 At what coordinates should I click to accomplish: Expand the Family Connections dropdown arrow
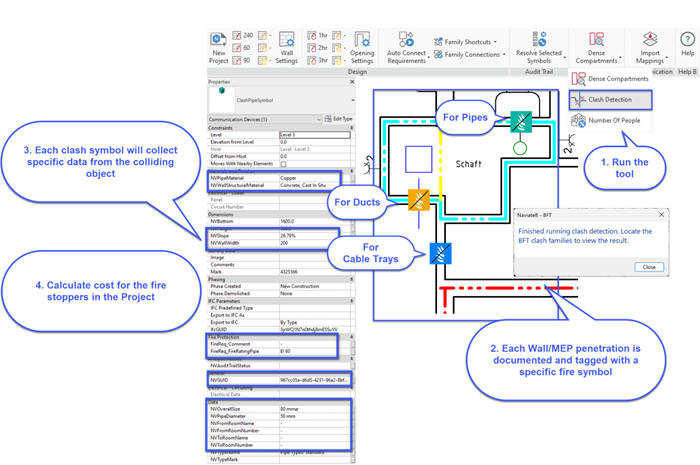(504, 54)
